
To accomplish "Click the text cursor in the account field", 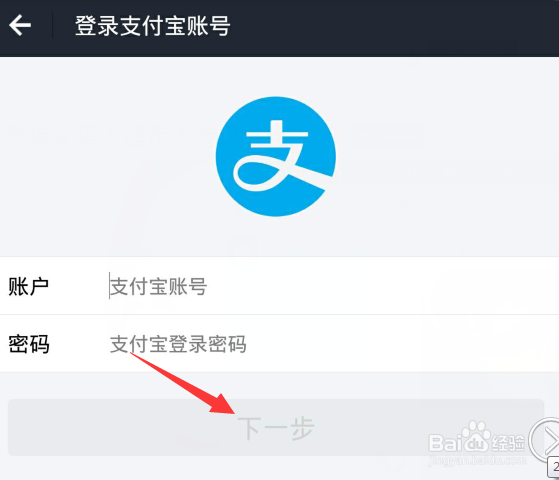I will point(109,285).
